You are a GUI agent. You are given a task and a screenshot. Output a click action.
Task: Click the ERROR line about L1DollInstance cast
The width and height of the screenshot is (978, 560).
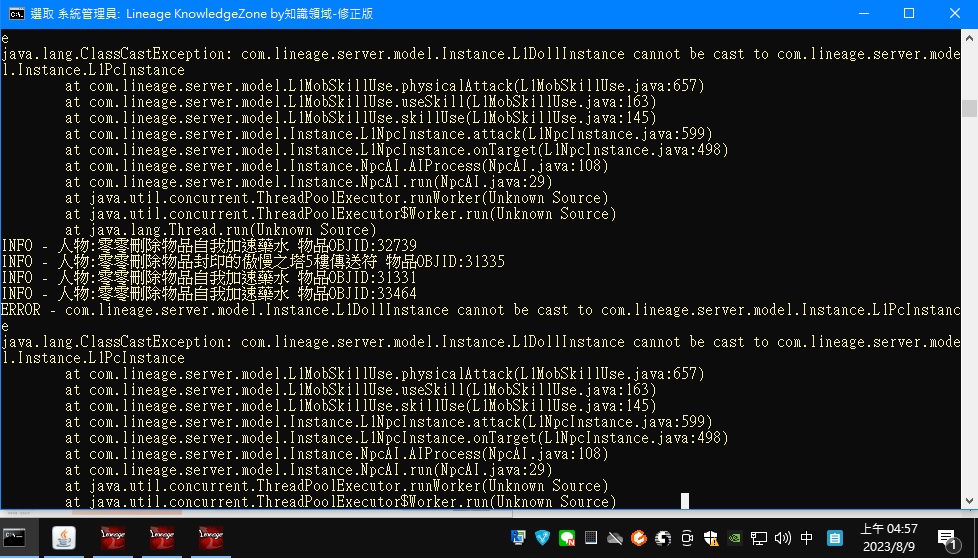click(480, 310)
